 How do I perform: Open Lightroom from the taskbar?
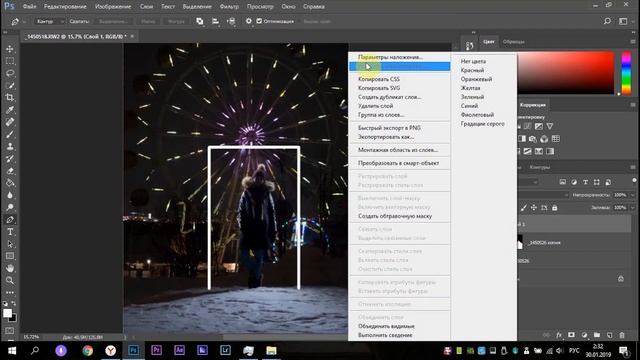tap(225, 351)
